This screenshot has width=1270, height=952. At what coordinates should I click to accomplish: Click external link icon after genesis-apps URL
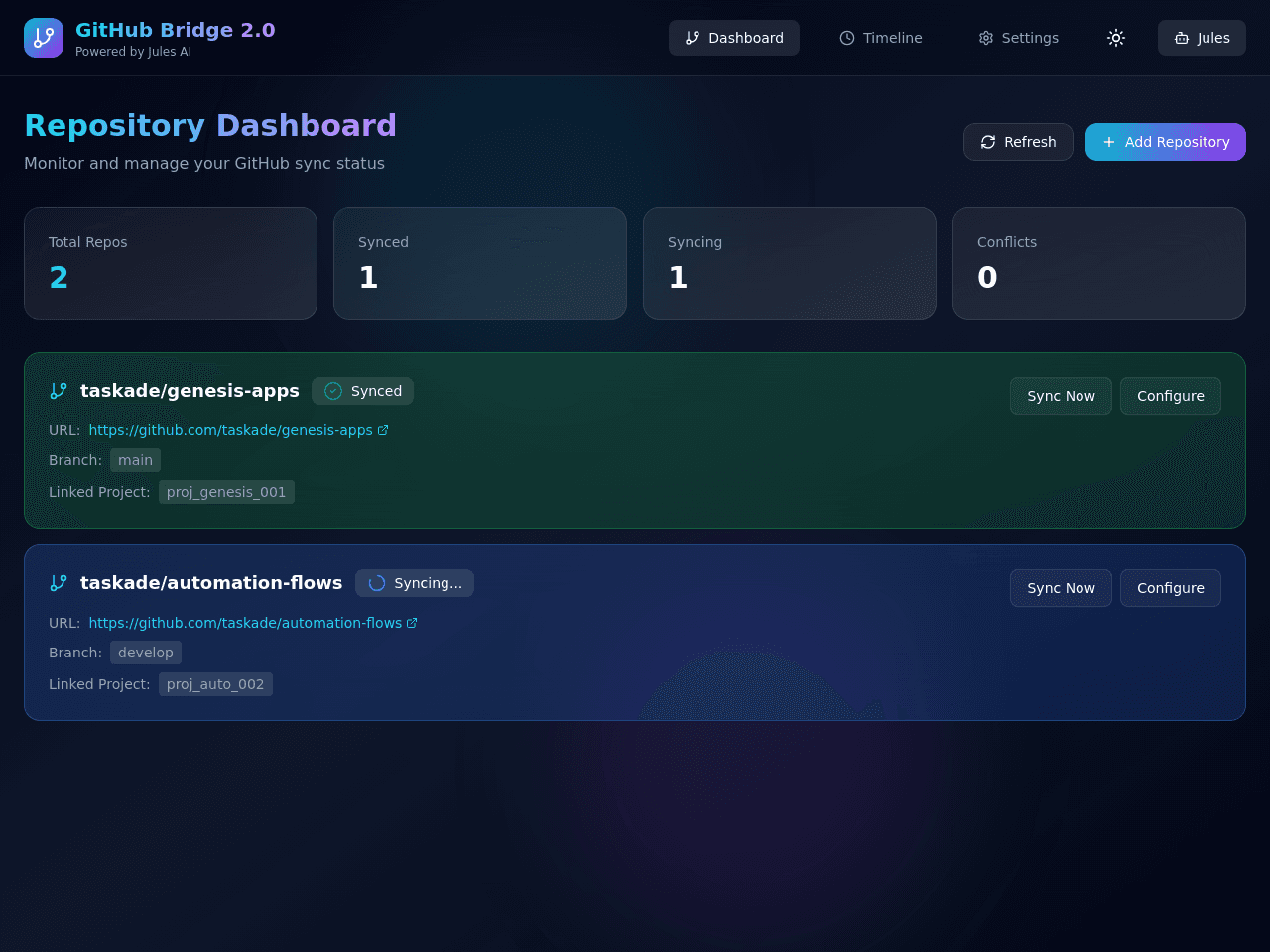[x=383, y=430]
